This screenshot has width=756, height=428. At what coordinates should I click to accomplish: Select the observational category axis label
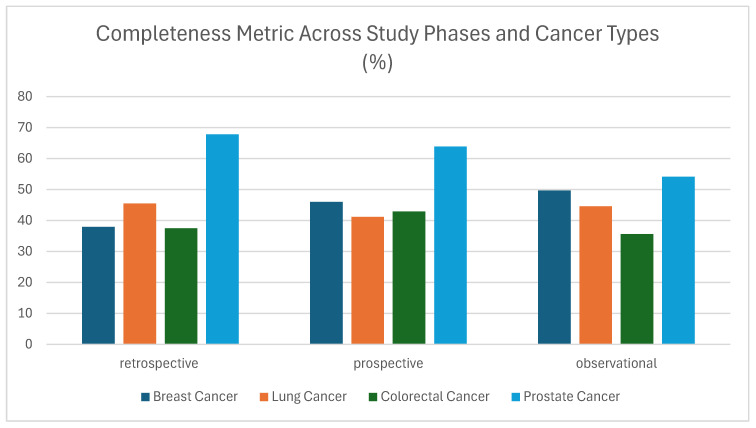[616, 363]
